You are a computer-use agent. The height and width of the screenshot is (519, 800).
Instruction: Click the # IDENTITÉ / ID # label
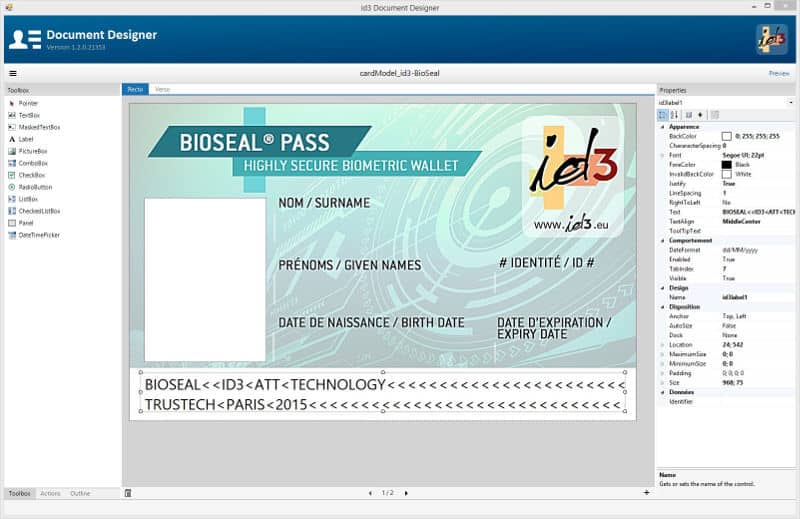[x=546, y=263]
